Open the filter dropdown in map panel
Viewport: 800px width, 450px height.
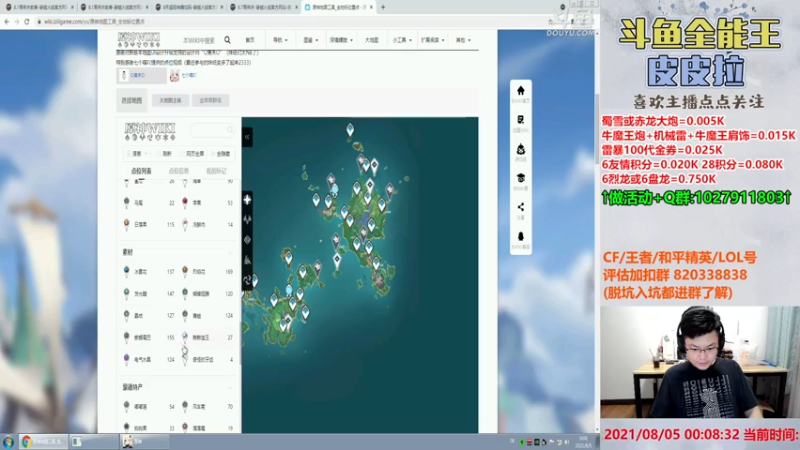(138, 154)
